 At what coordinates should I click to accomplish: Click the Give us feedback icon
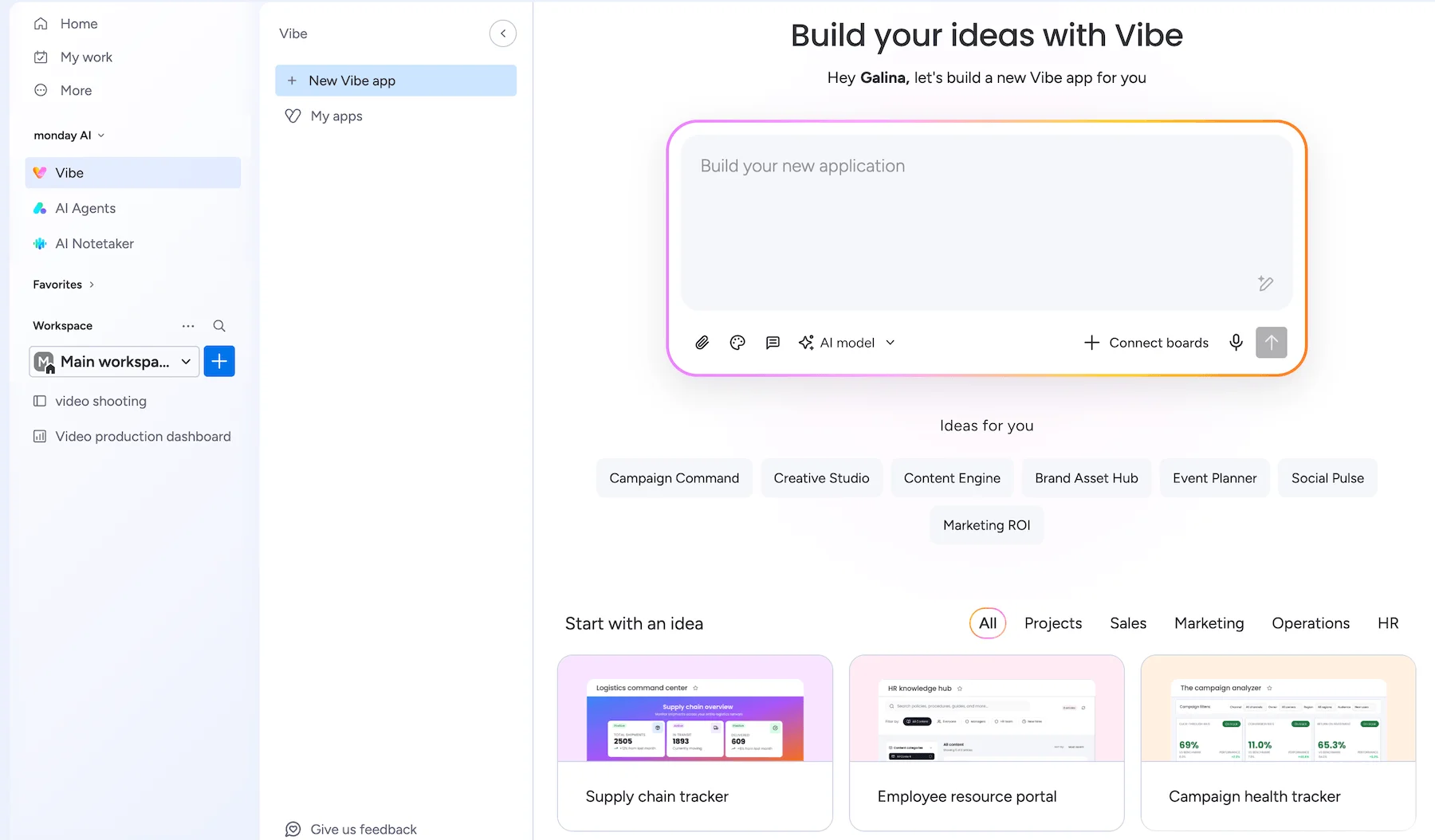pos(293,830)
